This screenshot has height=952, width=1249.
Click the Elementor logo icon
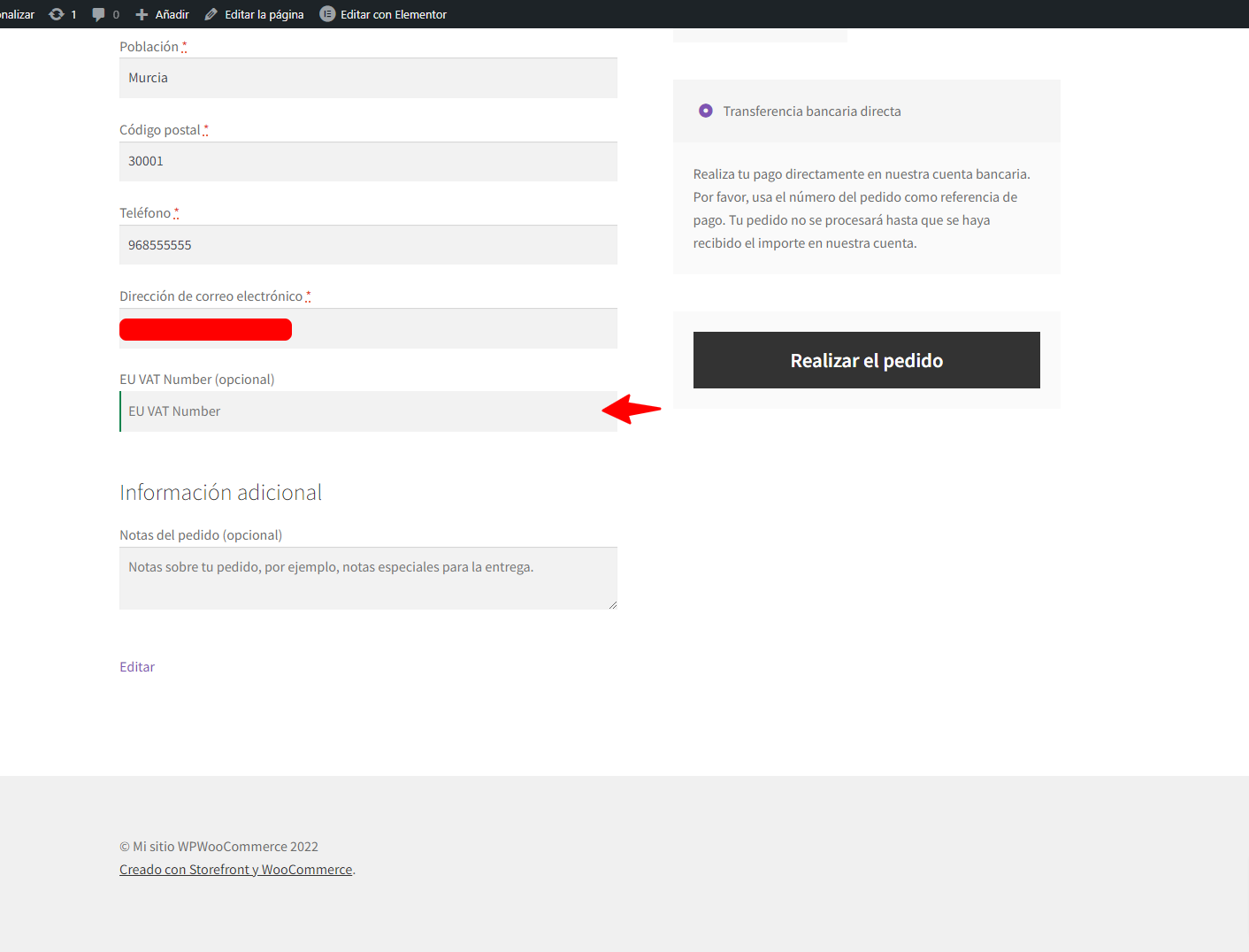[x=327, y=14]
